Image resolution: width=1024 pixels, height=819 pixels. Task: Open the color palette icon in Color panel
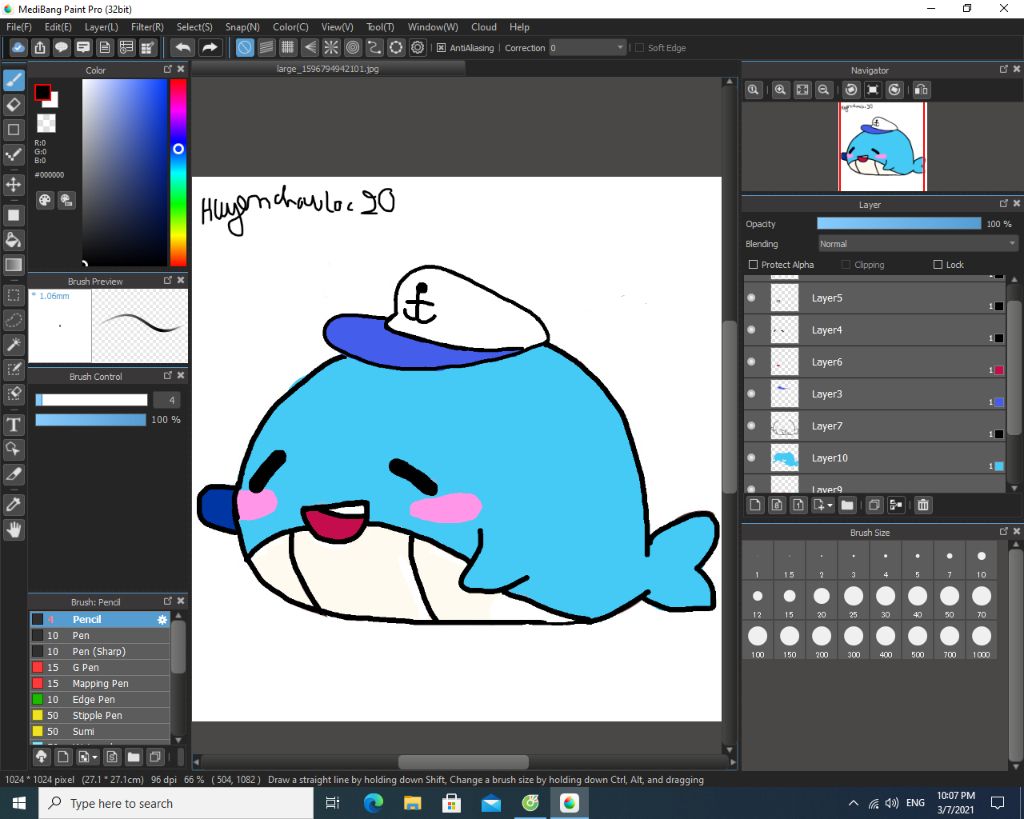point(44,201)
